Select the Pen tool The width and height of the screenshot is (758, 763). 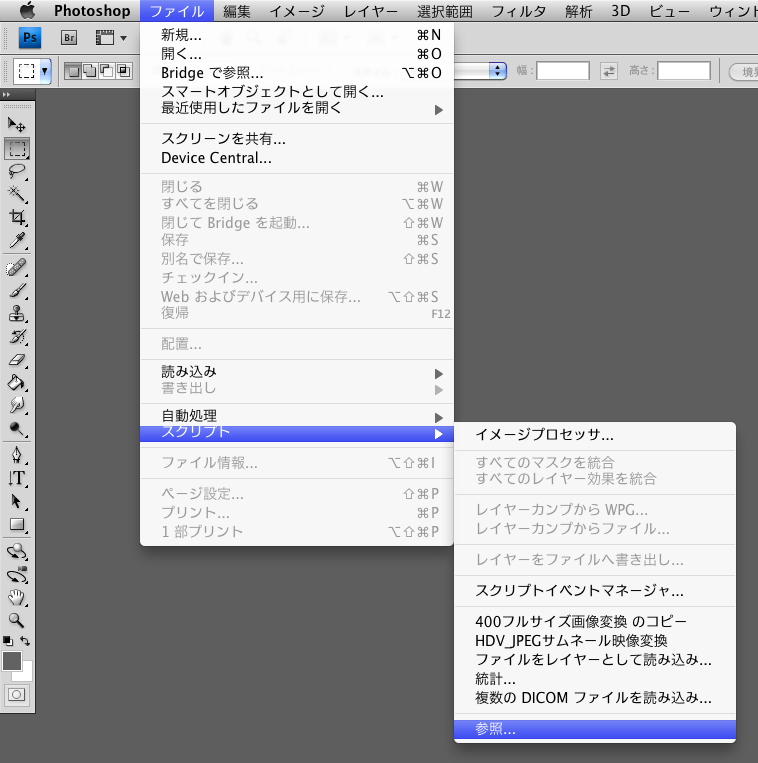point(17,455)
